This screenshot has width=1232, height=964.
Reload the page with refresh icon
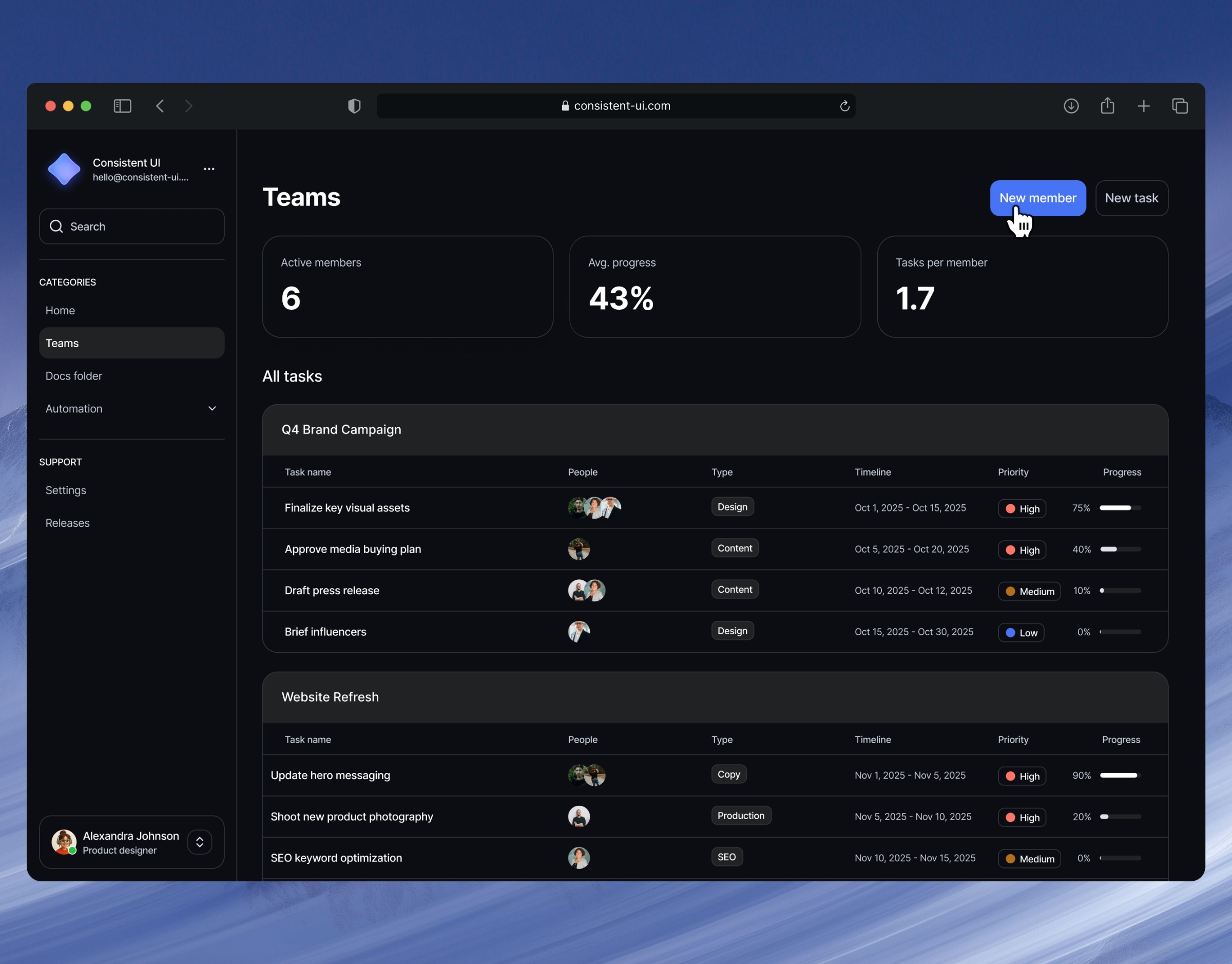[844, 106]
